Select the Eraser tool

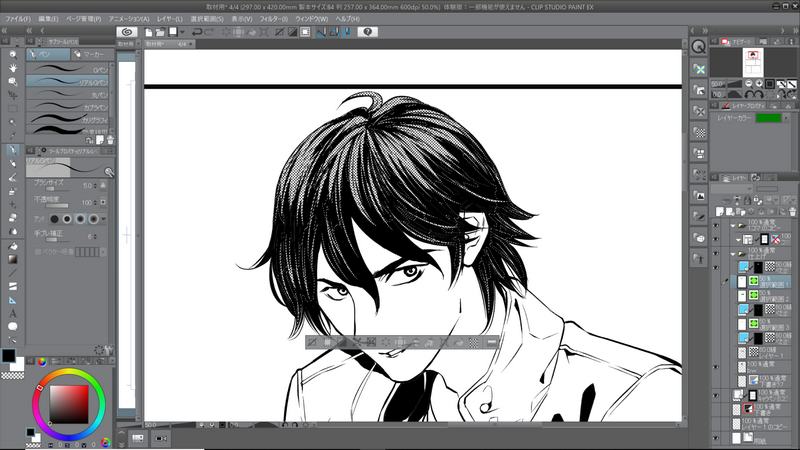[x=13, y=218]
